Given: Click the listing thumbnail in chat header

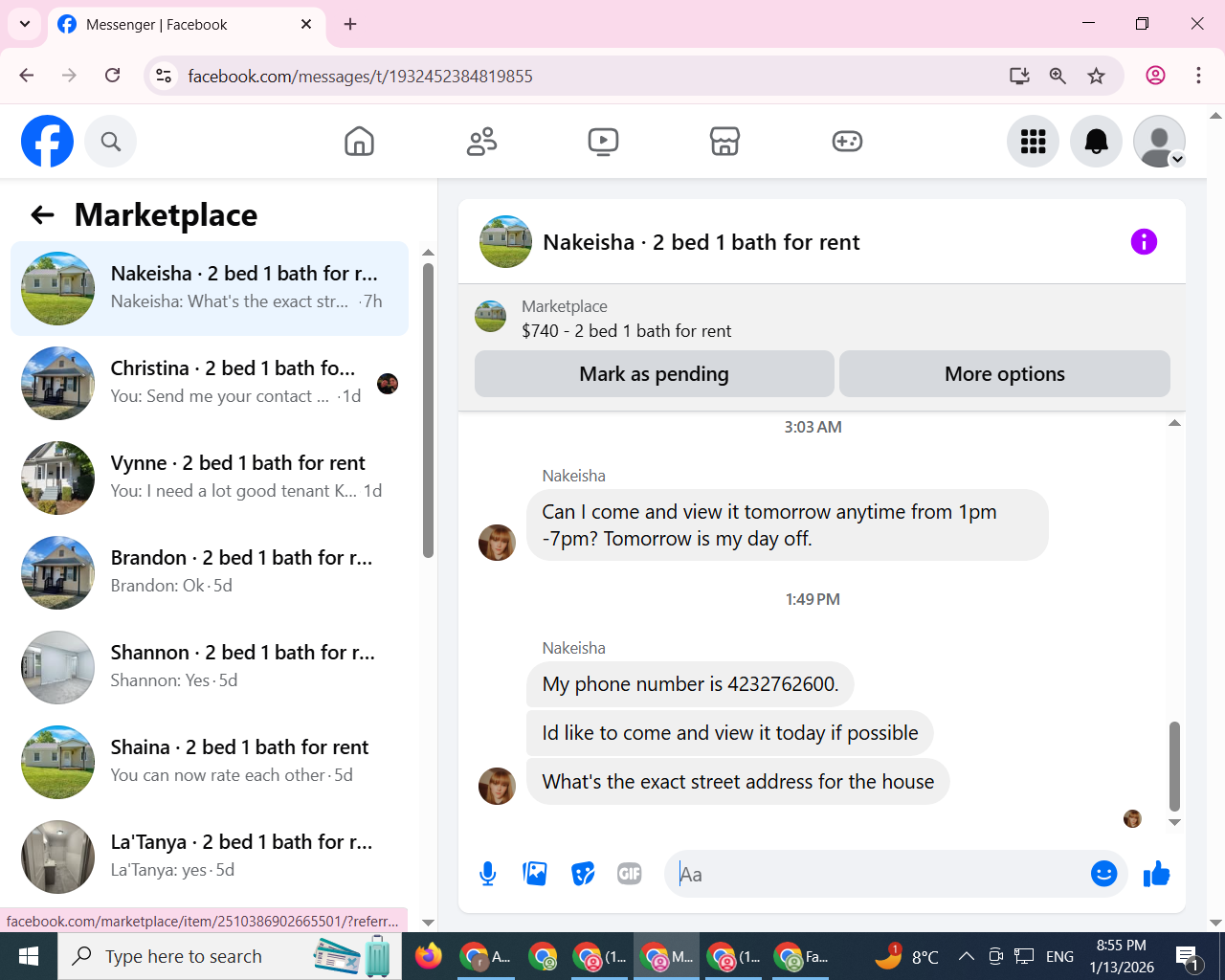Looking at the screenshot, I should [x=505, y=241].
